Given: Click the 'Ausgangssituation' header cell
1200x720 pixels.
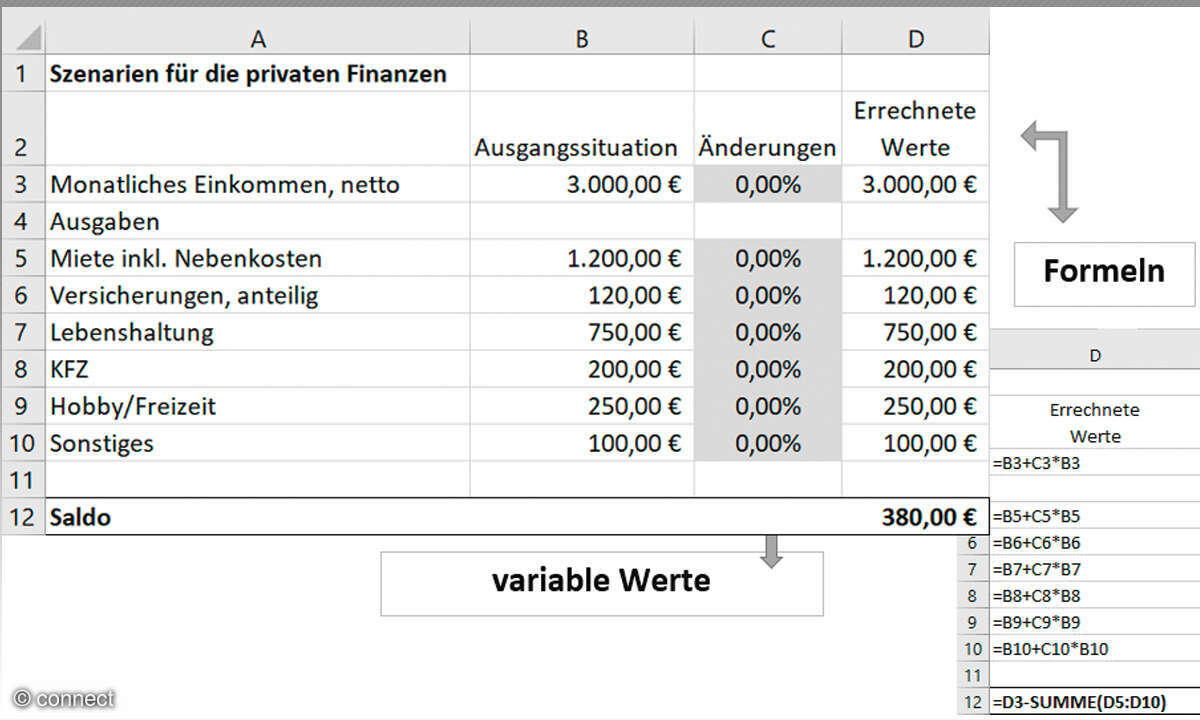Looking at the screenshot, I should click(x=582, y=129).
